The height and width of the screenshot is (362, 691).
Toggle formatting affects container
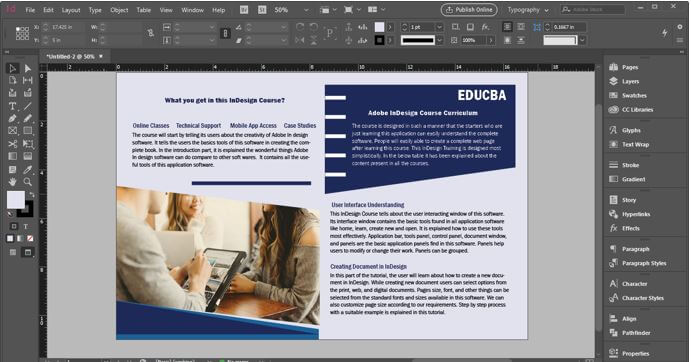tap(14, 226)
